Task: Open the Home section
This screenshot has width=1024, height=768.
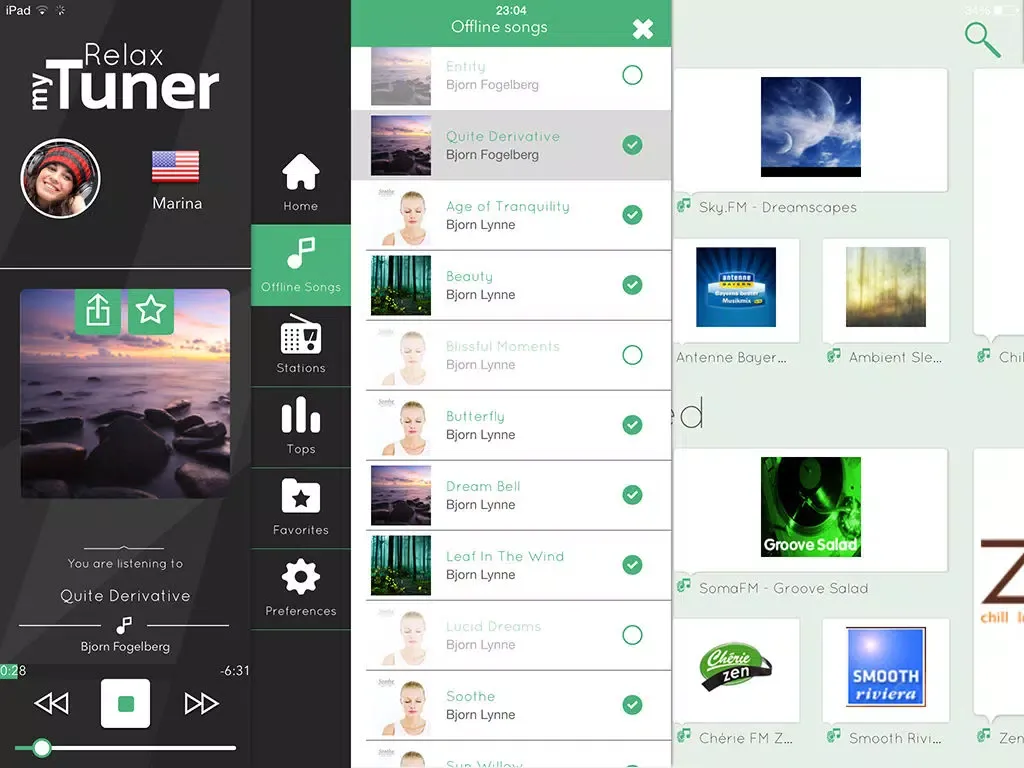Action: click(x=300, y=182)
